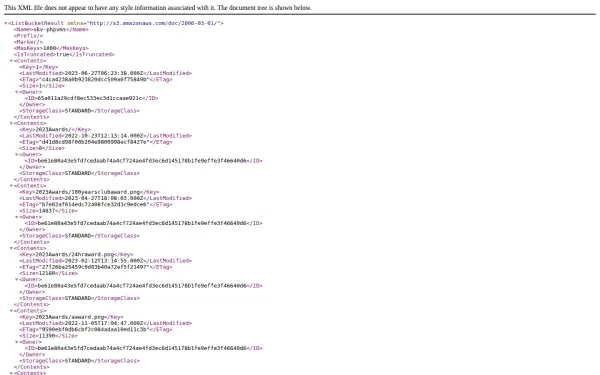Collapse the root ListBucketResult node triangle

point(6,23)
